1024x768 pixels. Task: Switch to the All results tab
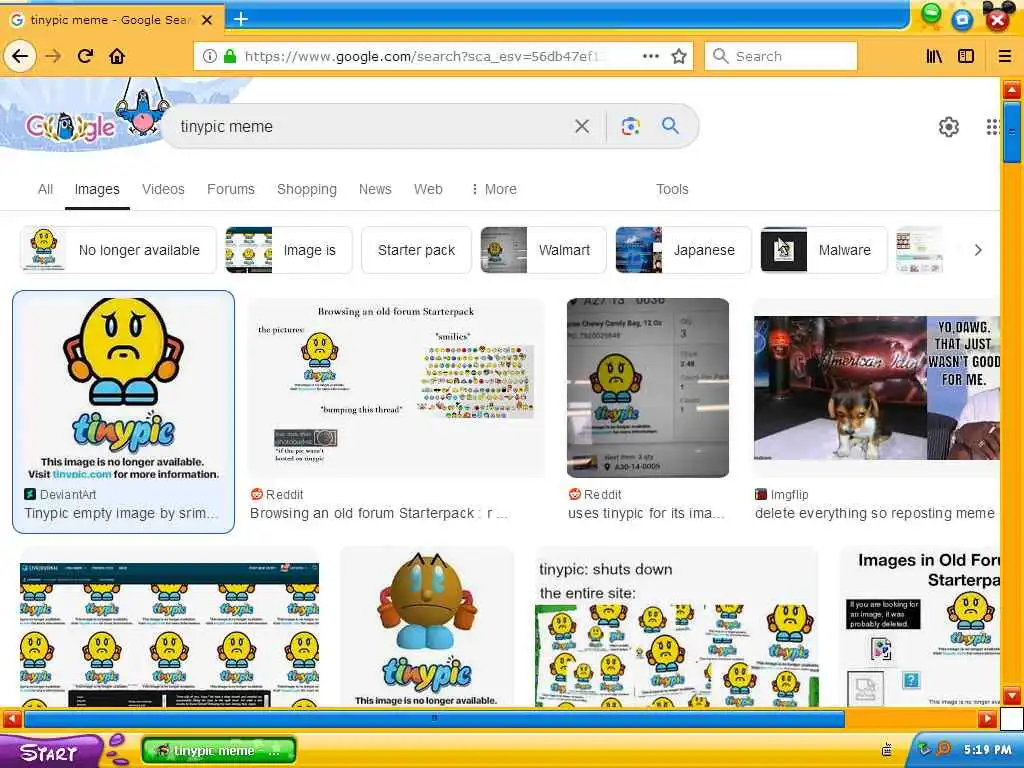point(45,189)
